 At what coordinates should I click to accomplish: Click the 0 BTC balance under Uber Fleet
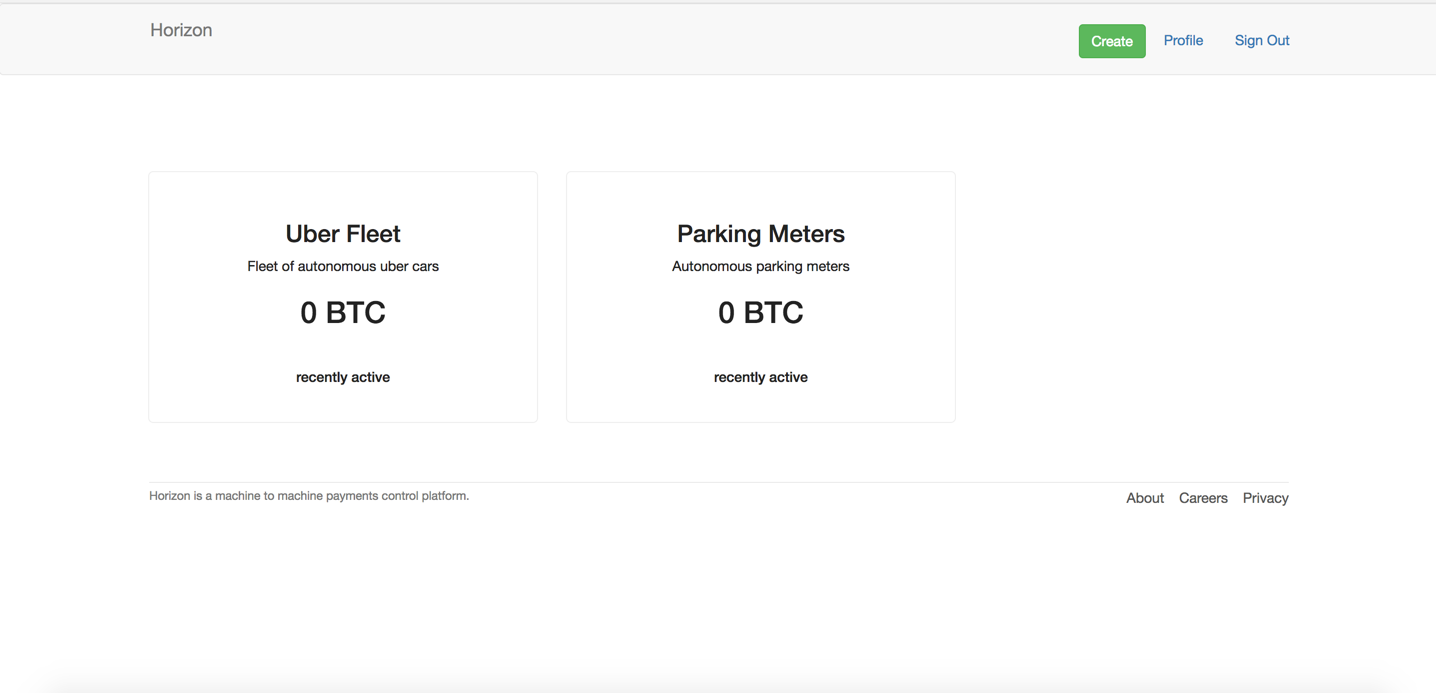click(x=344, y=313)
